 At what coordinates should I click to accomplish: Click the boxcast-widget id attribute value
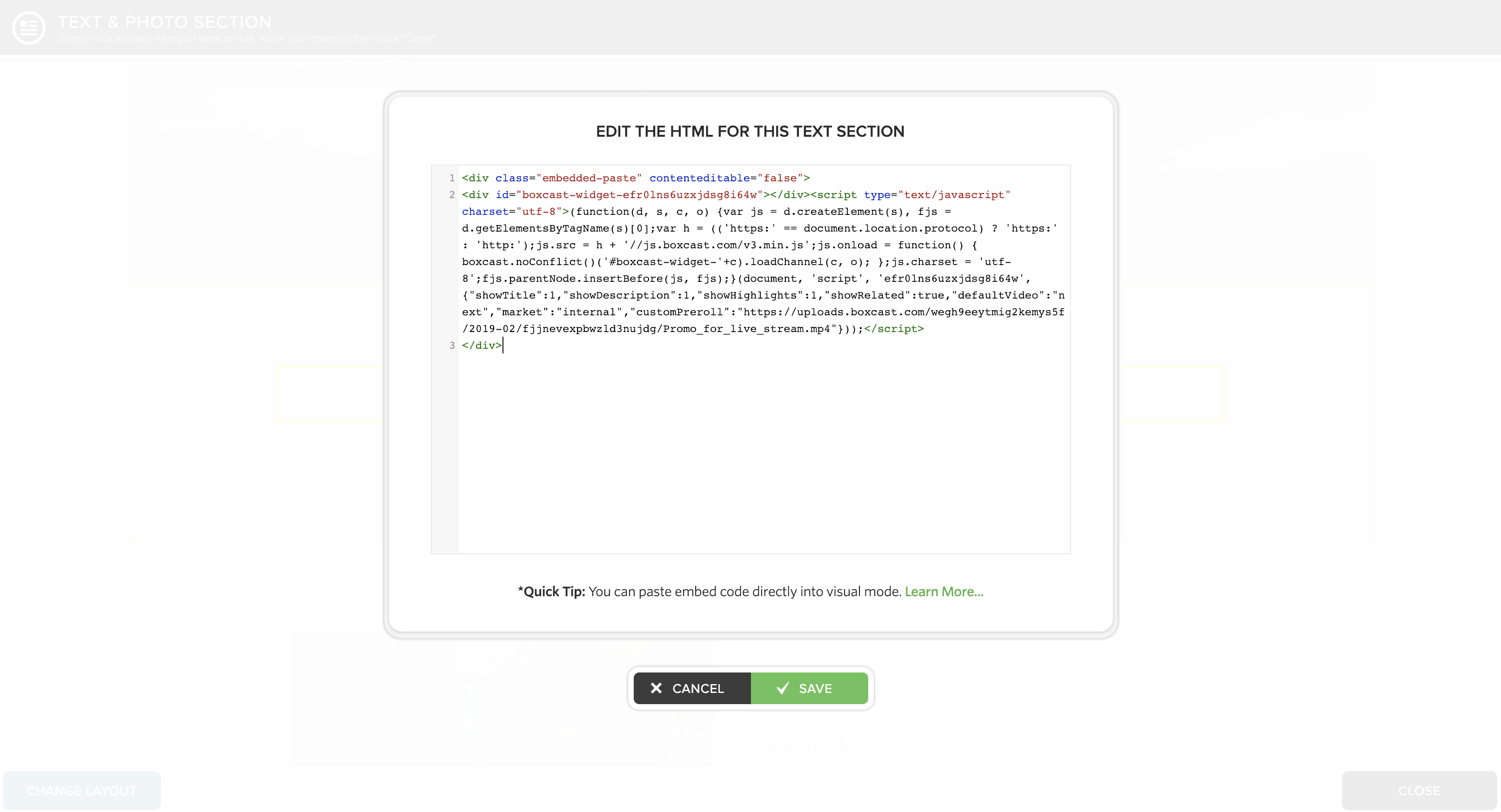639,195
